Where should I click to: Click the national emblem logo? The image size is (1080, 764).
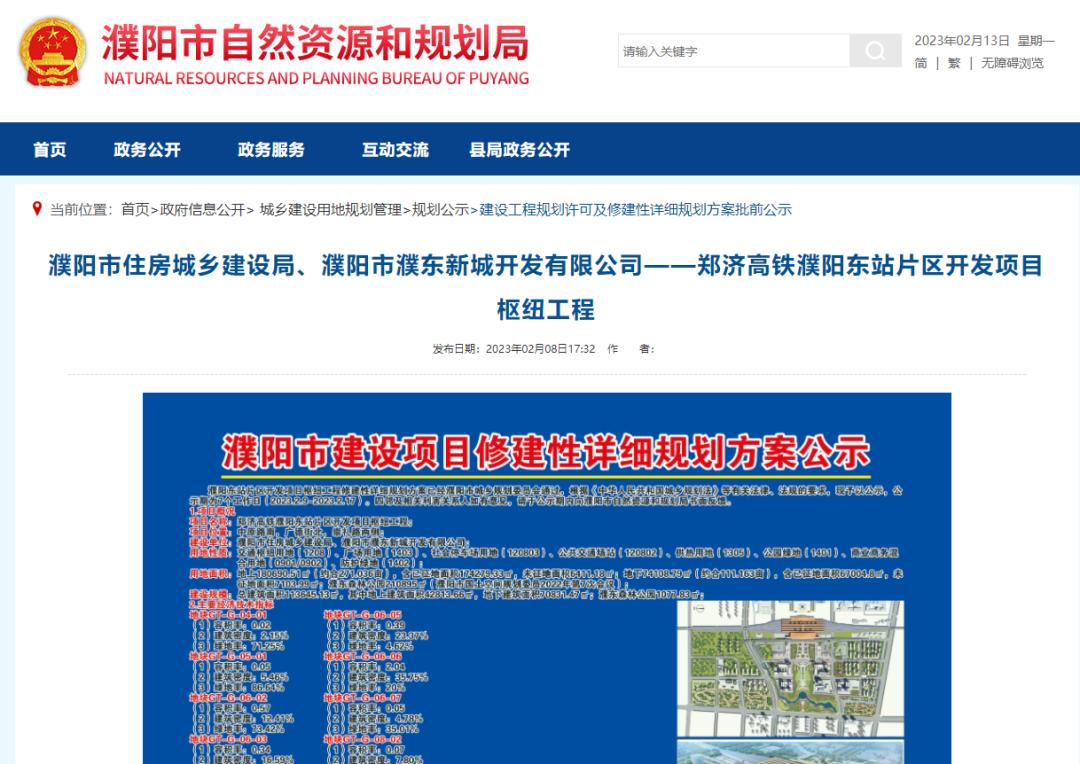coord(53,51)
